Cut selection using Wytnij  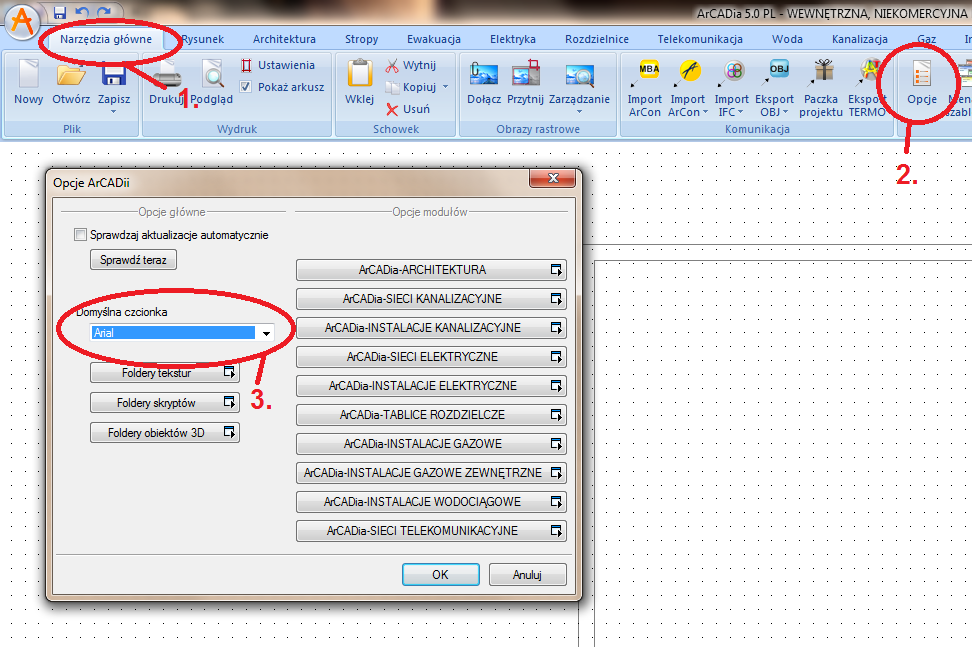(410, 65)
